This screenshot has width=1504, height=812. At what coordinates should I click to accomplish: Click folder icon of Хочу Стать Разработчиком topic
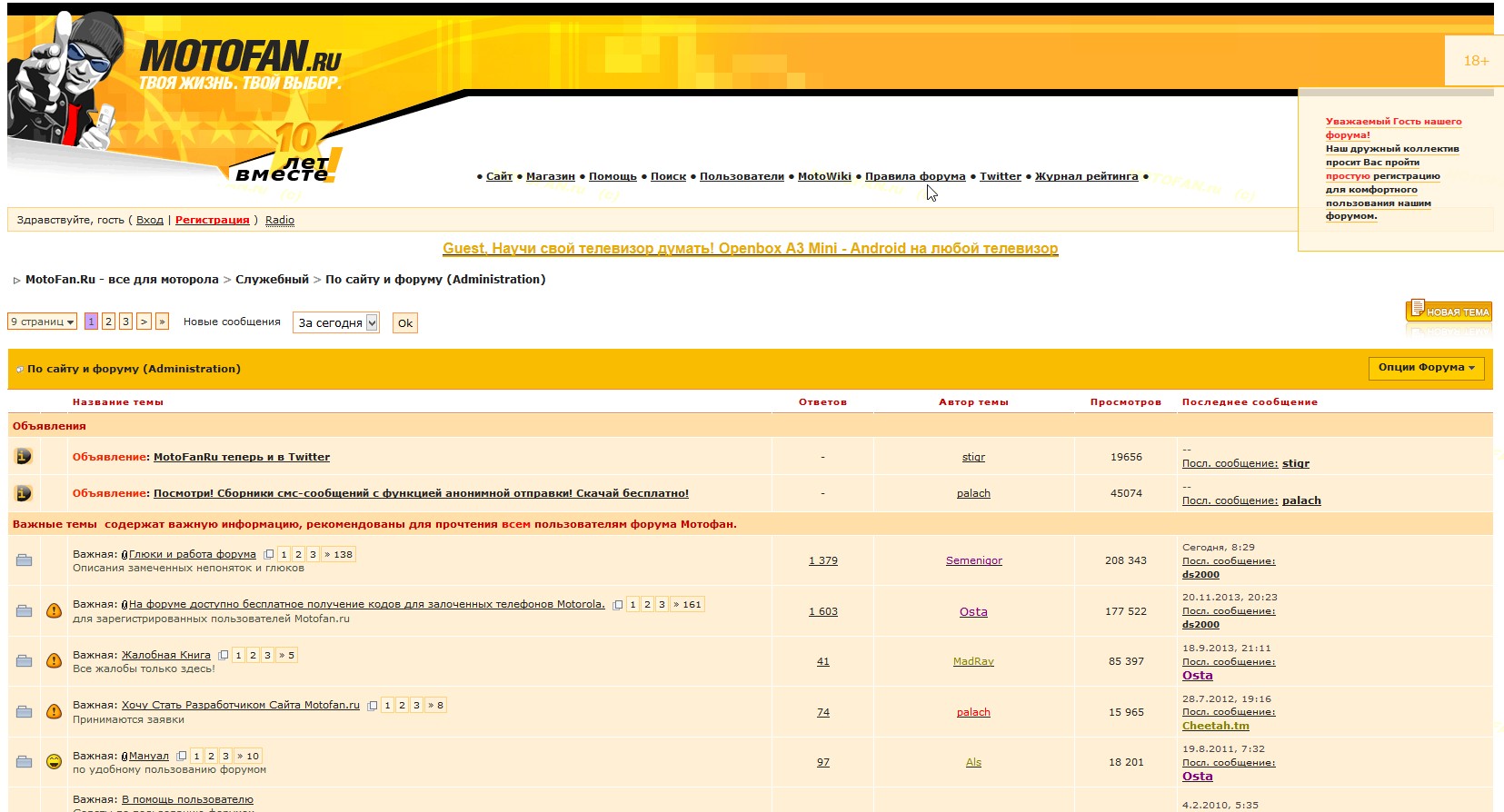point(25,712)
